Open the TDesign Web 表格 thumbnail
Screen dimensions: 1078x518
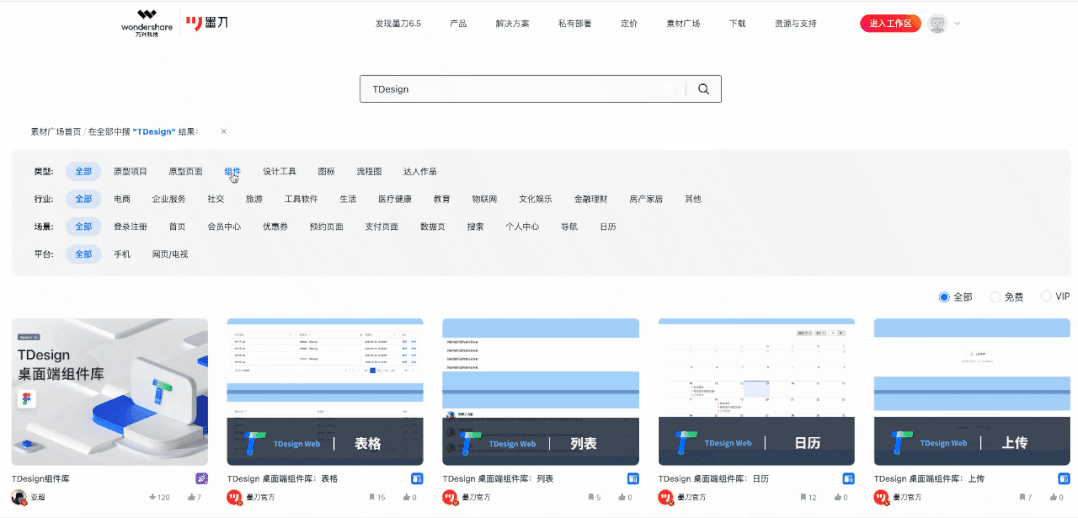click(325, 391)
